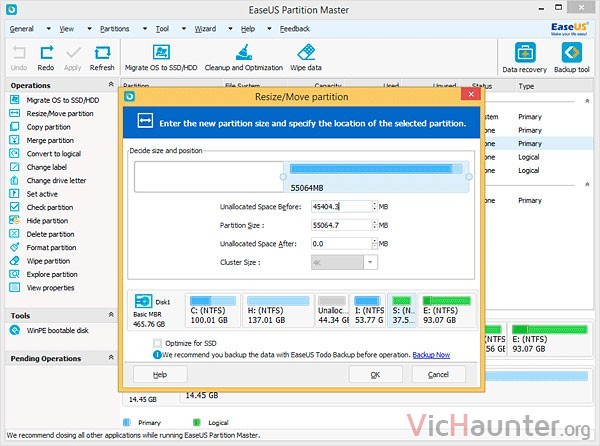Open the Help menu in menu bar

(248, 29)
